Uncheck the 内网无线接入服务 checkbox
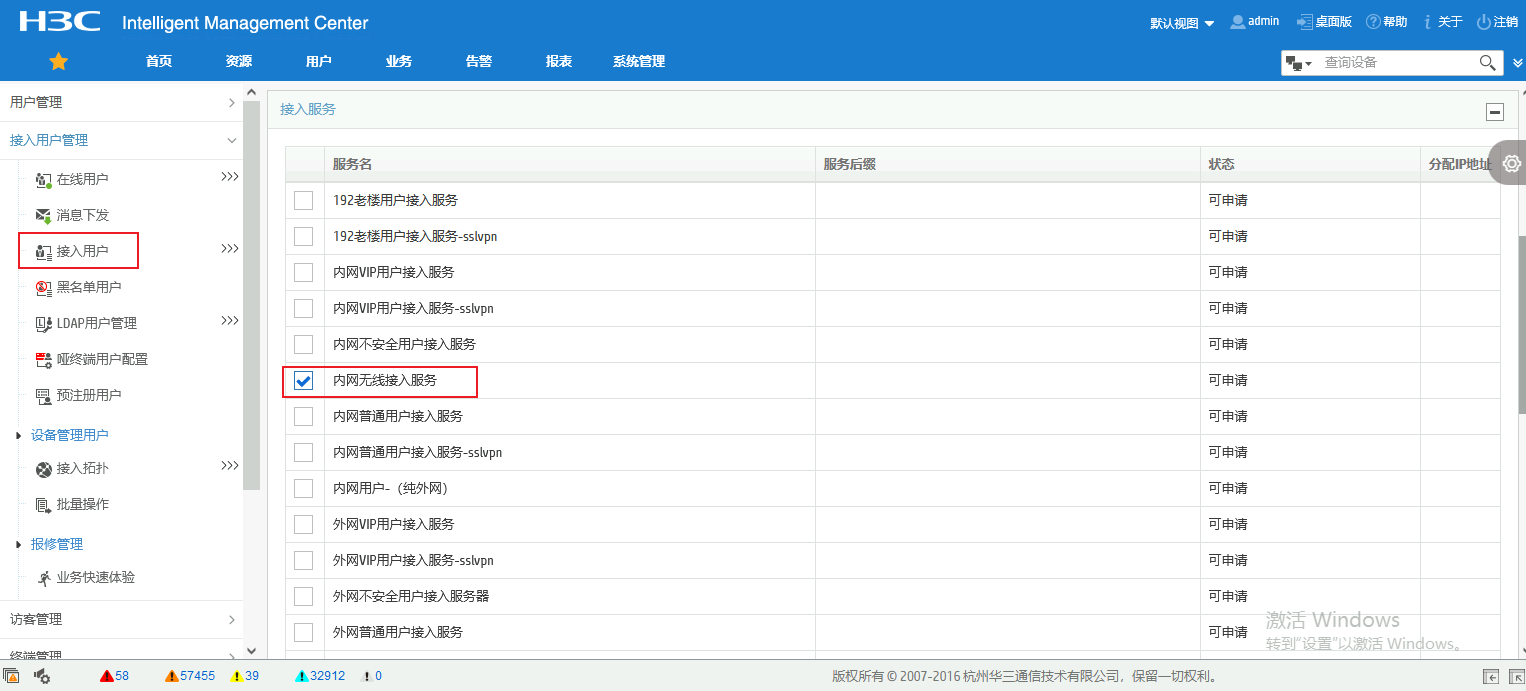This screenshot has height=691, width=1526. (303, 381)
